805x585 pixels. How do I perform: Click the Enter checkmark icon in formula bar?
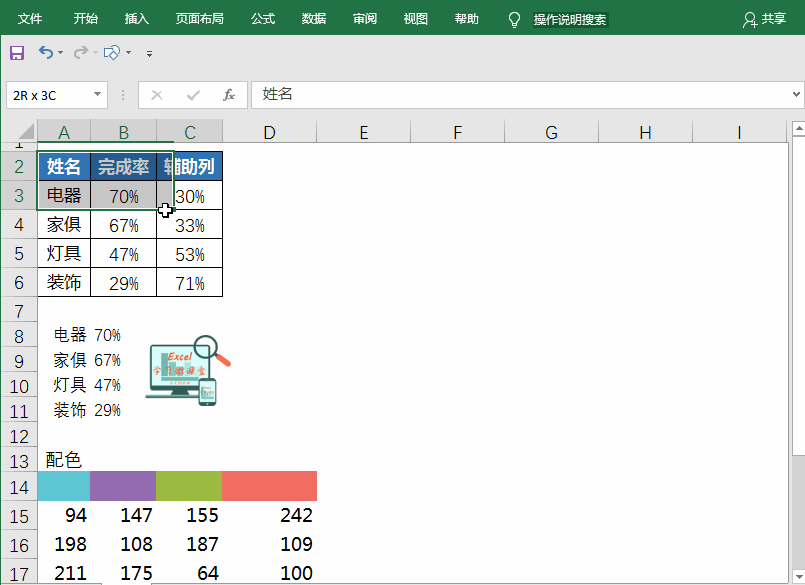(x=193, y=95)
